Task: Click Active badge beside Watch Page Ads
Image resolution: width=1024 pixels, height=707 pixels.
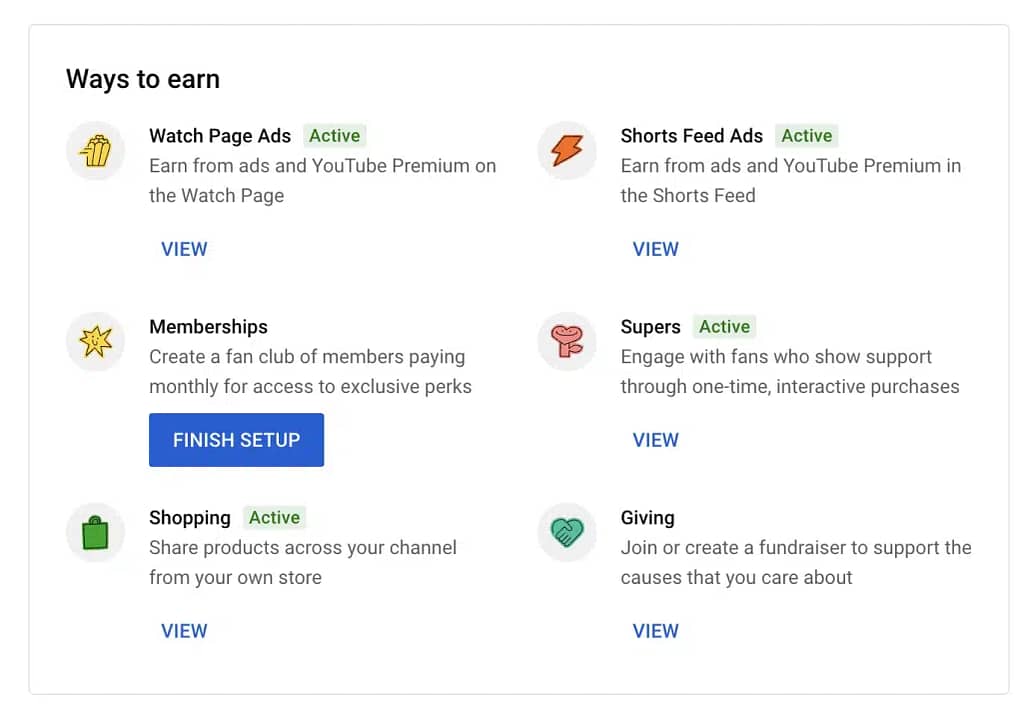Action: (x=334, y=136)
